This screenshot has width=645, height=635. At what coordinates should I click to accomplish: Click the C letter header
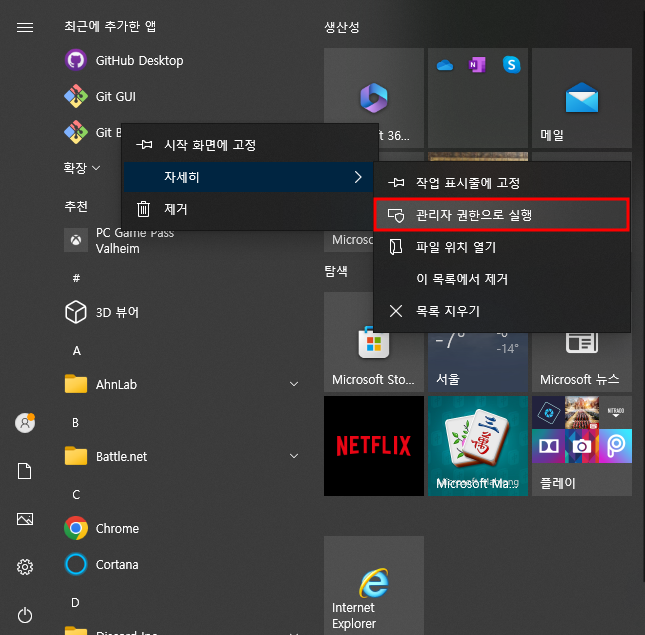coord(76,495)
